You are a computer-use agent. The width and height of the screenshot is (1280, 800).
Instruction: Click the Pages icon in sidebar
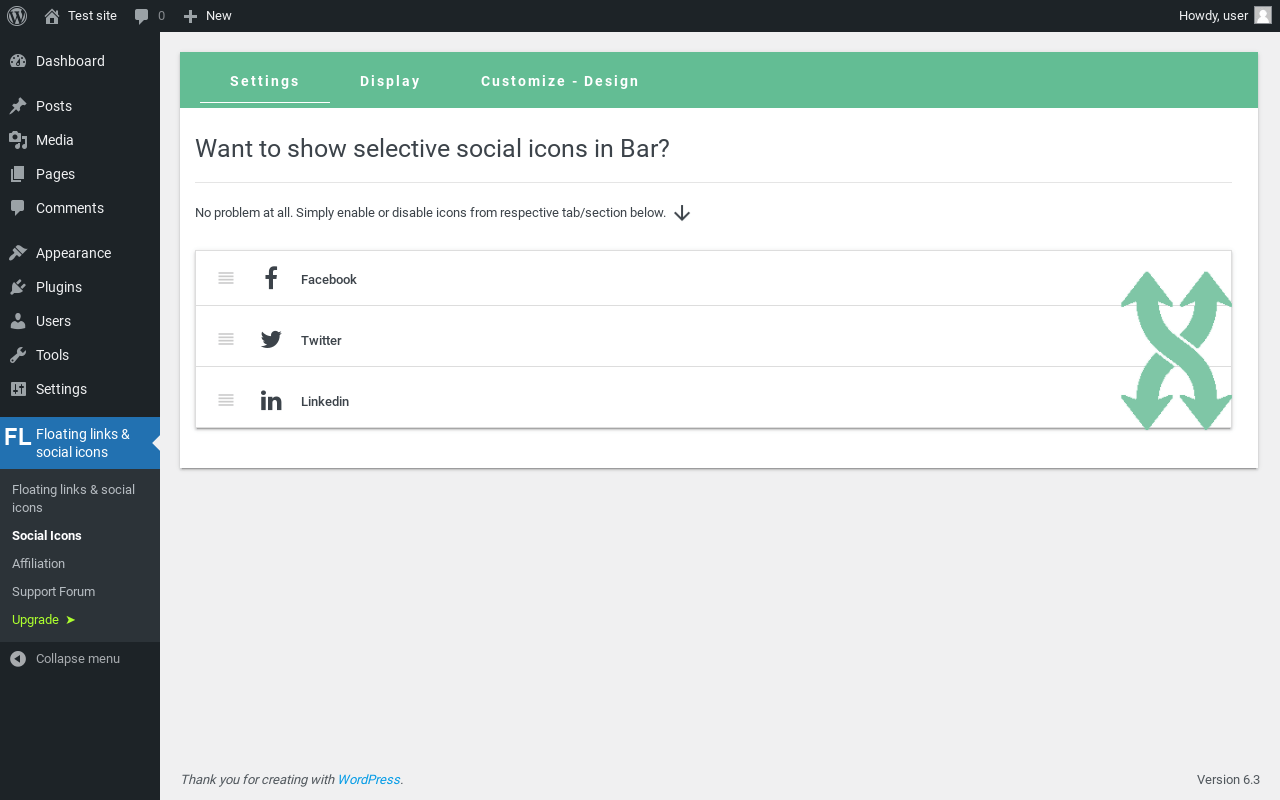point(18,174)
